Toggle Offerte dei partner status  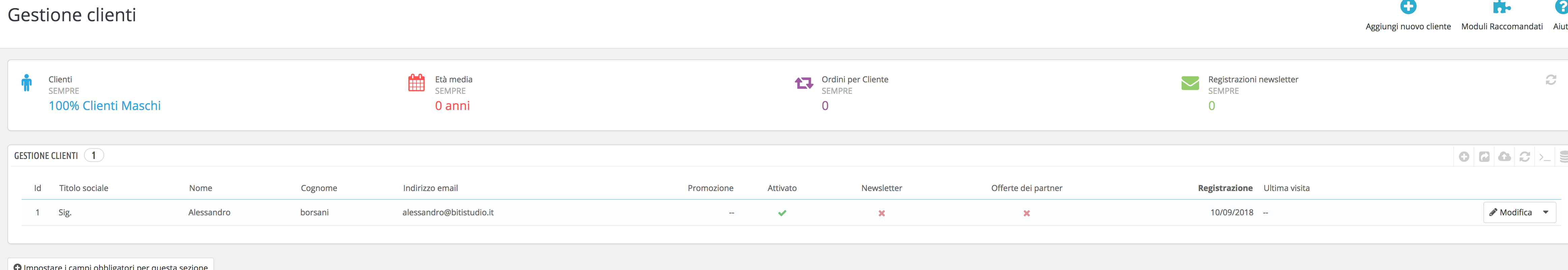click(1026, 213)
